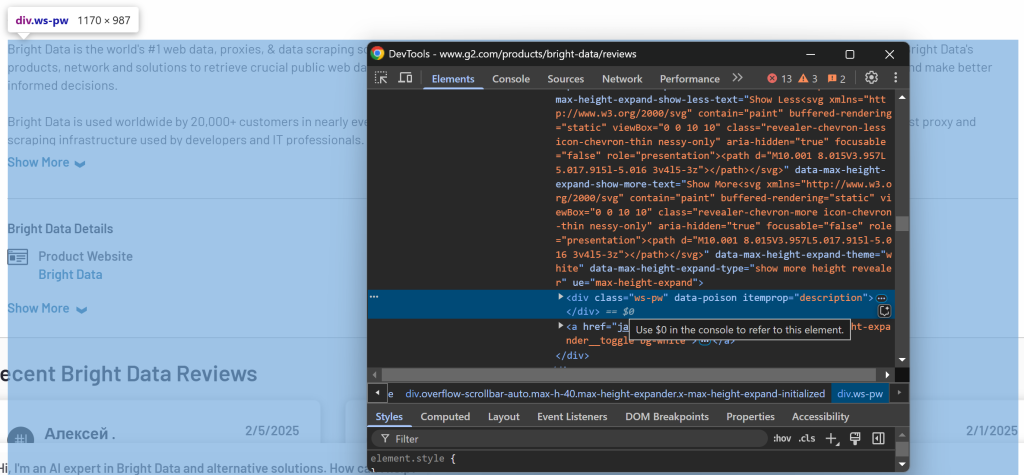Toggle the computed styles sidebar icon
Screen dimensions: 1024x475
(878, 438)
